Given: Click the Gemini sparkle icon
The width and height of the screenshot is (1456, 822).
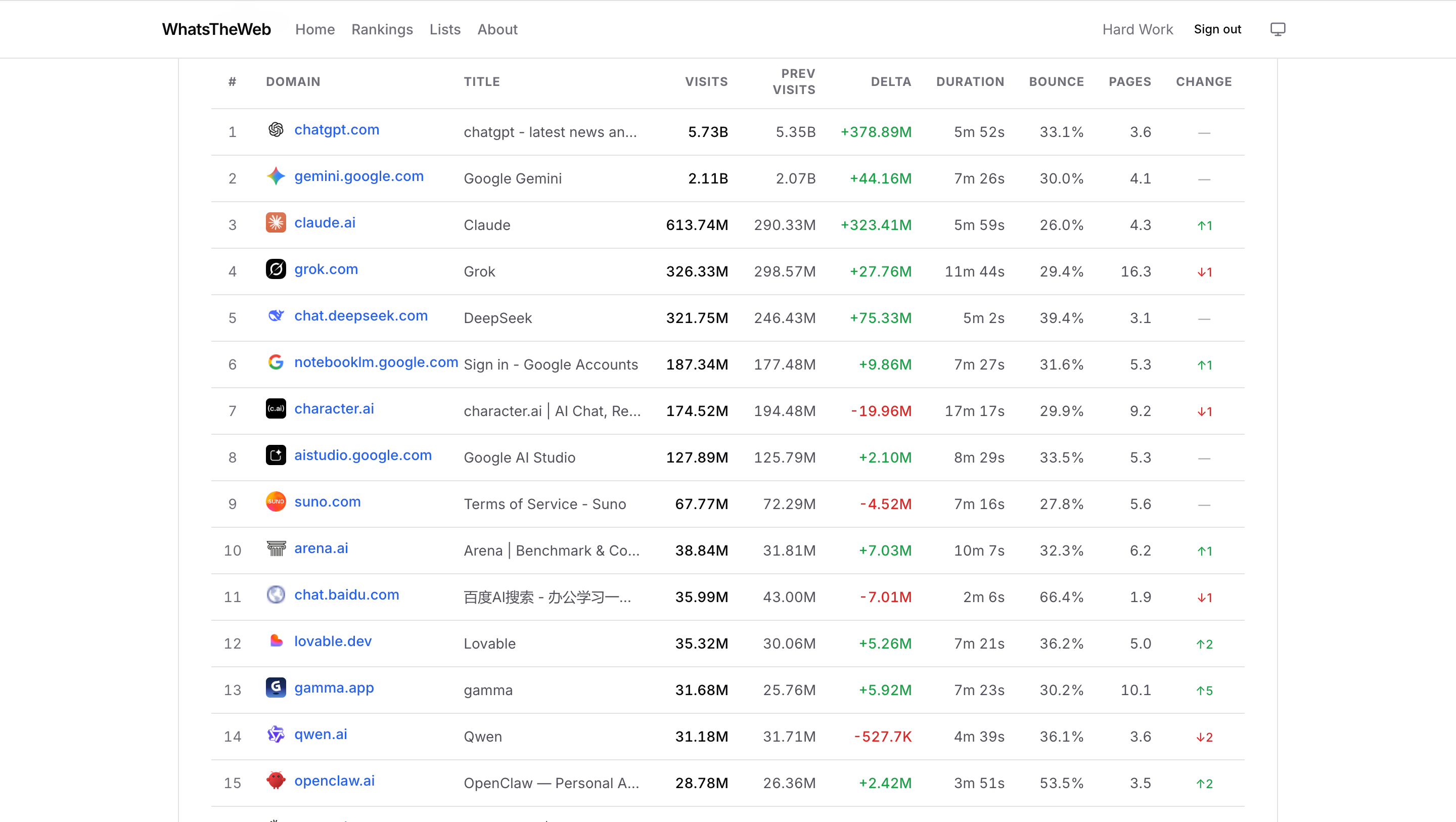Looking at the screenshot, I should point(276,176).
